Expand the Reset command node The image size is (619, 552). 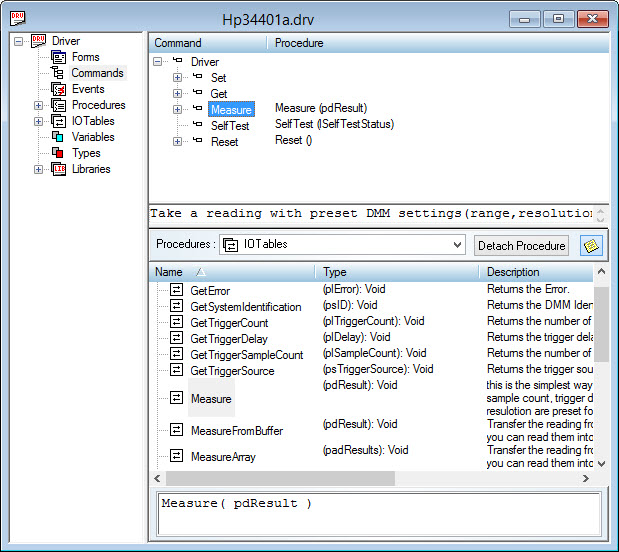(177, 142)
